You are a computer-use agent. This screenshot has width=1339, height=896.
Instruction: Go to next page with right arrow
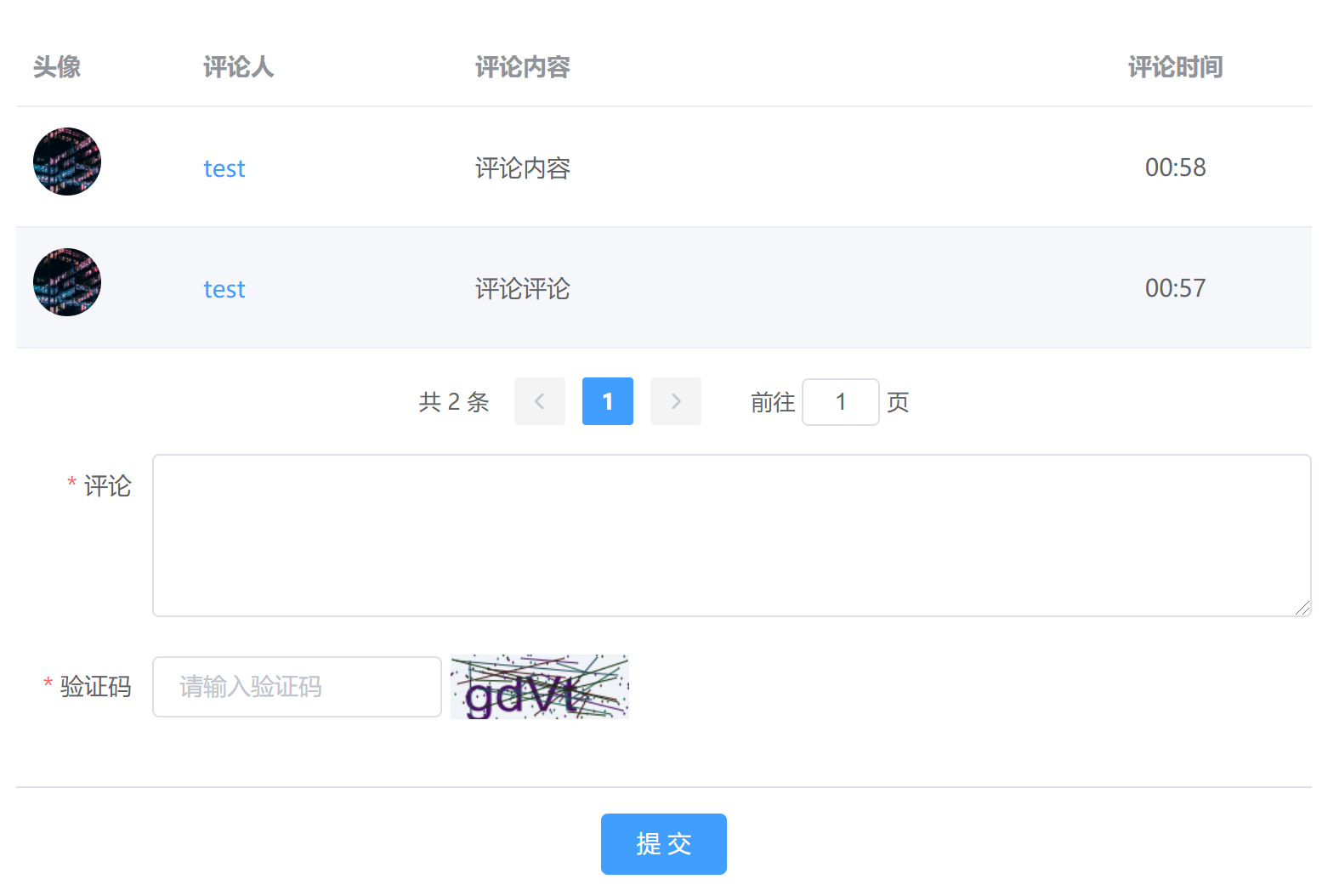675,401
